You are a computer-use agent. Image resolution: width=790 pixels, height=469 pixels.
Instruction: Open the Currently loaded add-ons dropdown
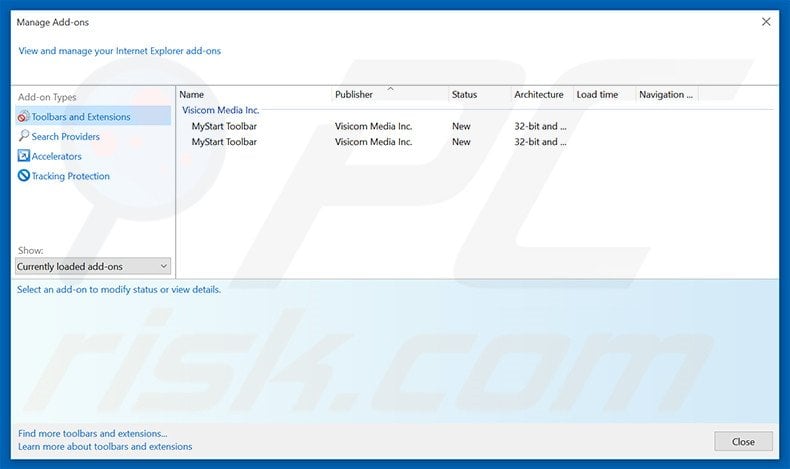pyautogui.click(x=93, y=266)
